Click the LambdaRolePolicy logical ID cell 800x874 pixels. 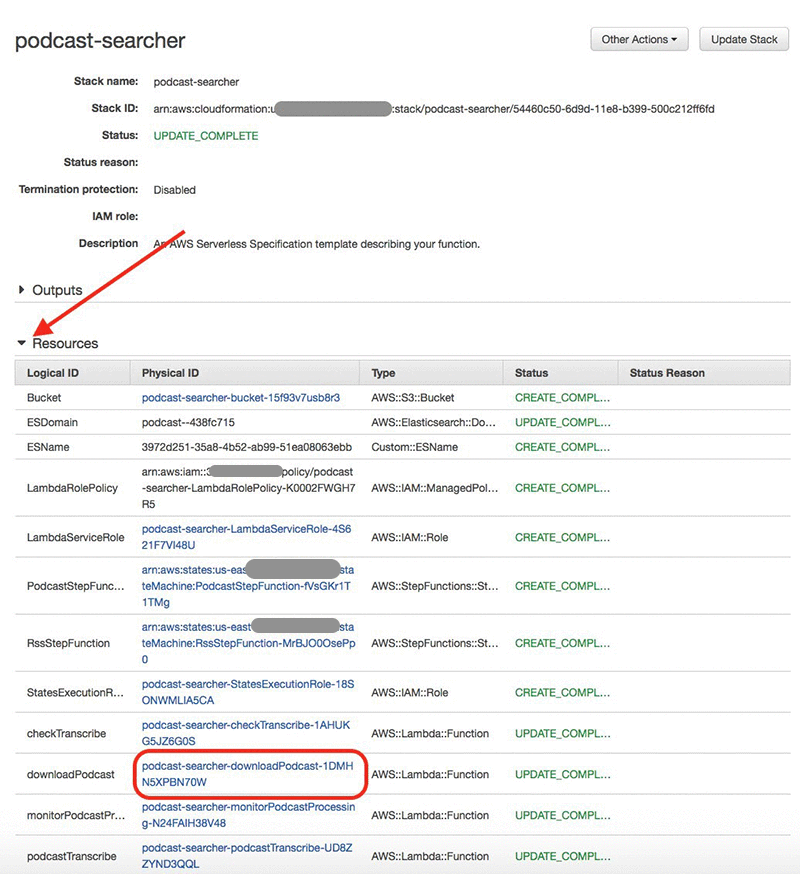click(x=72, y=488)
